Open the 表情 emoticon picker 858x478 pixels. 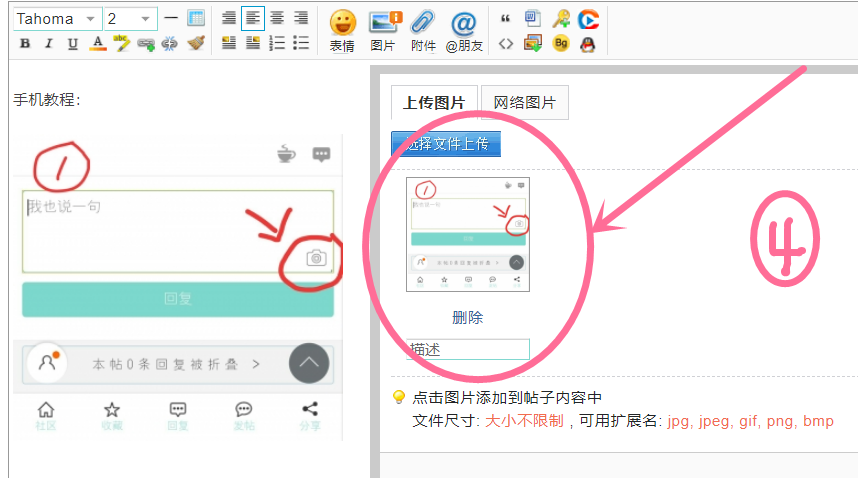(343, 31)
